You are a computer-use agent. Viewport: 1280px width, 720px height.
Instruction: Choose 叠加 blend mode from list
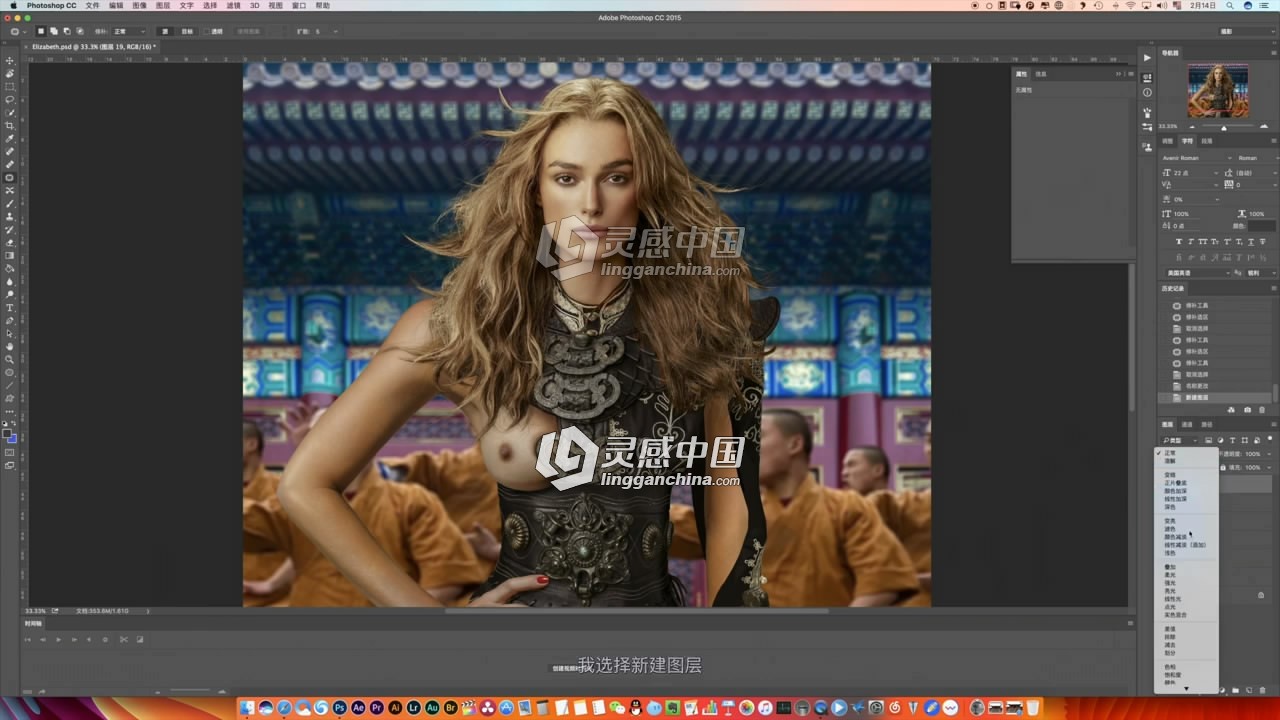[1170, 567]
